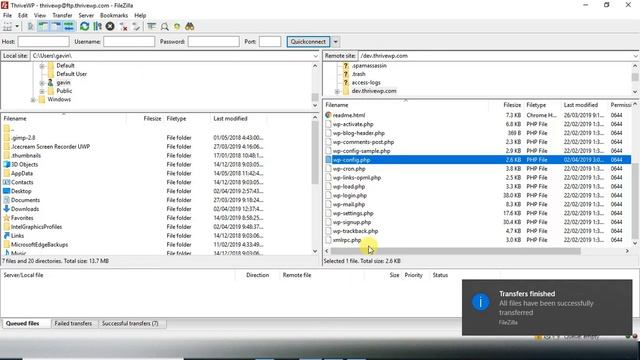The image size is (640, 360).
Task: Toggle message log display icon
Action: click(x=31, y=27)
